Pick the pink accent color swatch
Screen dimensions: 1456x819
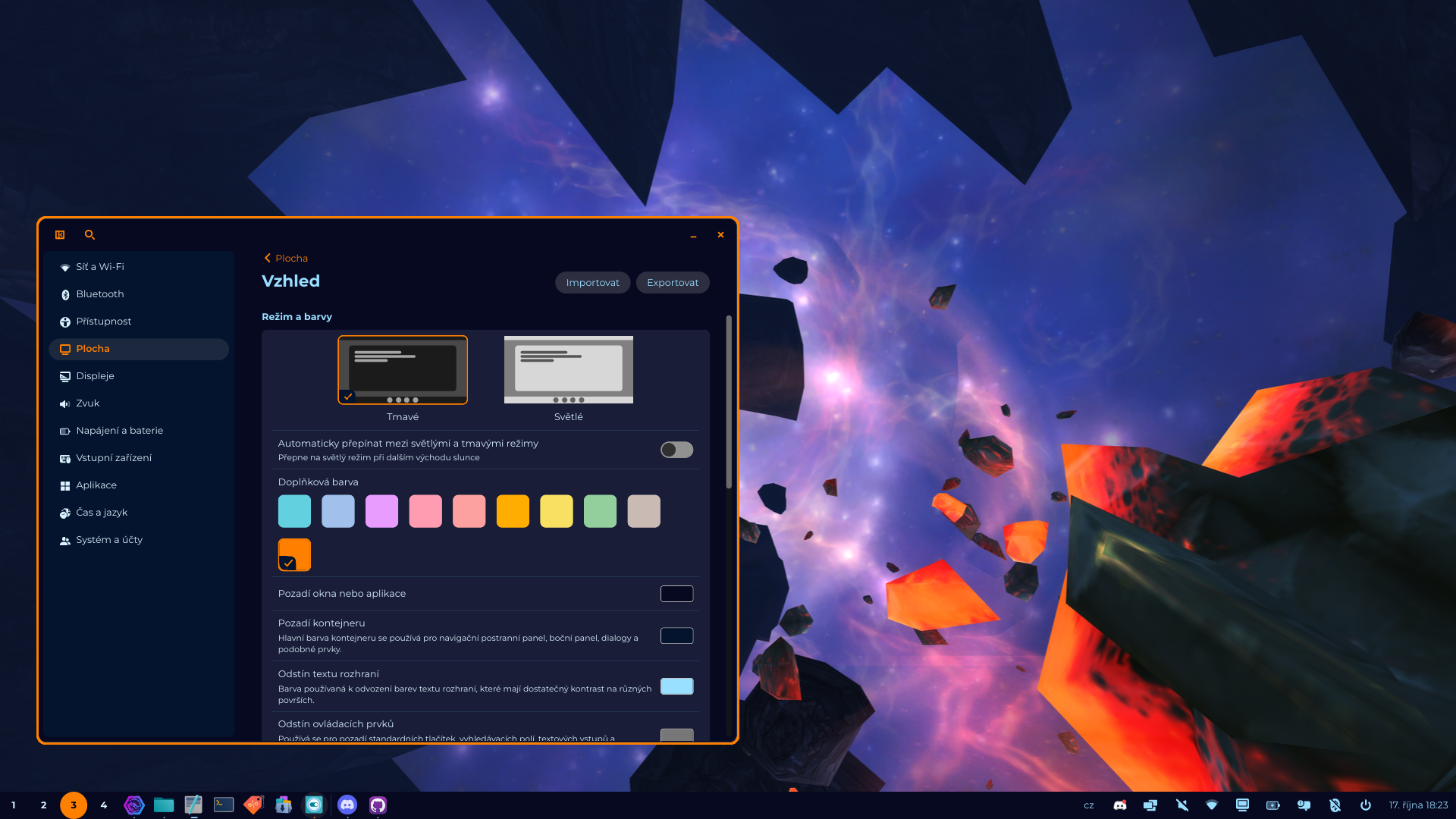(x=425, y=511)
